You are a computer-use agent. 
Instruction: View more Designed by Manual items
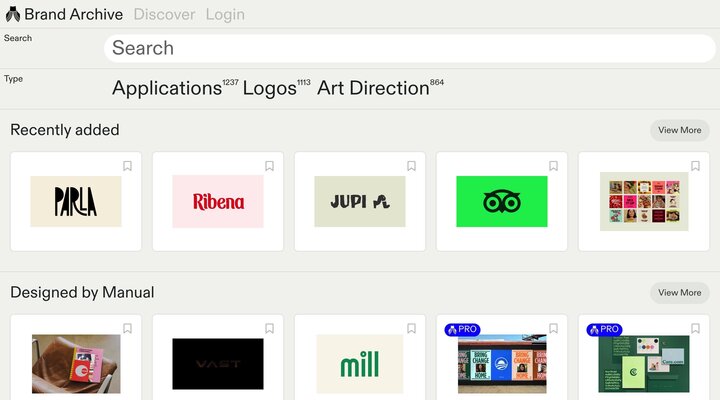point(679,293)
